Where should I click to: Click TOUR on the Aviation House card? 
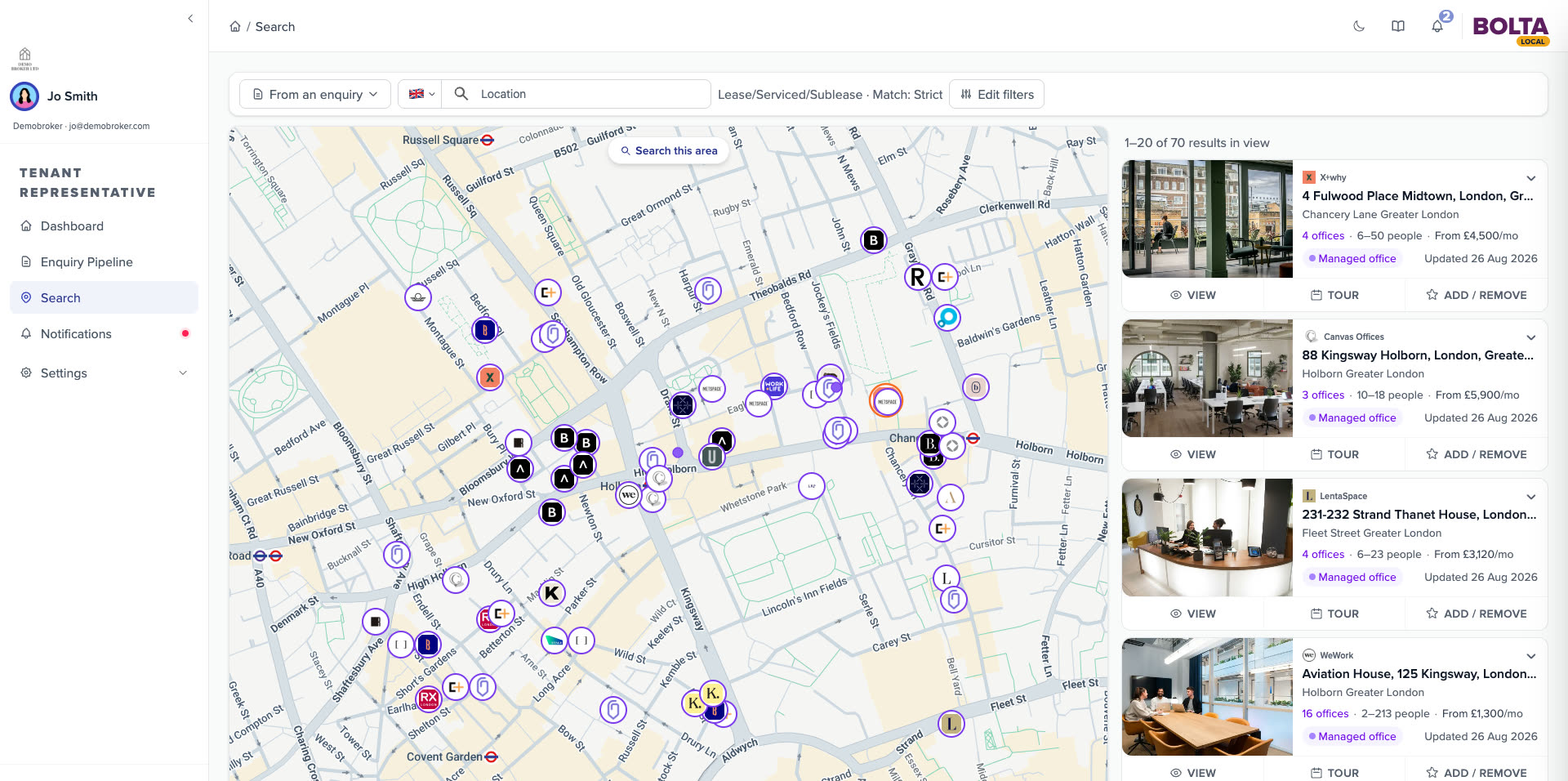coord(1334,772)
